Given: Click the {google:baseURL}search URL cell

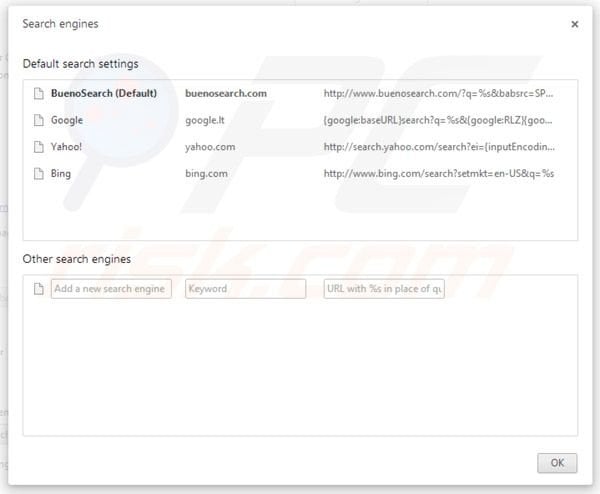Looking at the screenshot, I should [x=438, y=121].
